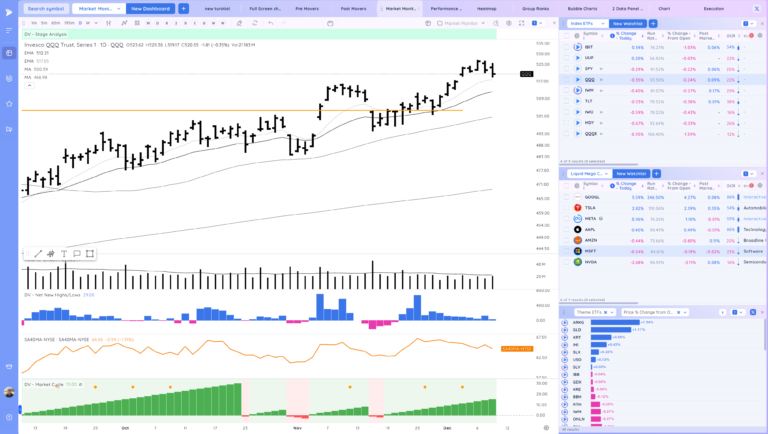
Task: Select the text annotation tool
Action: (x=63, y=254)
